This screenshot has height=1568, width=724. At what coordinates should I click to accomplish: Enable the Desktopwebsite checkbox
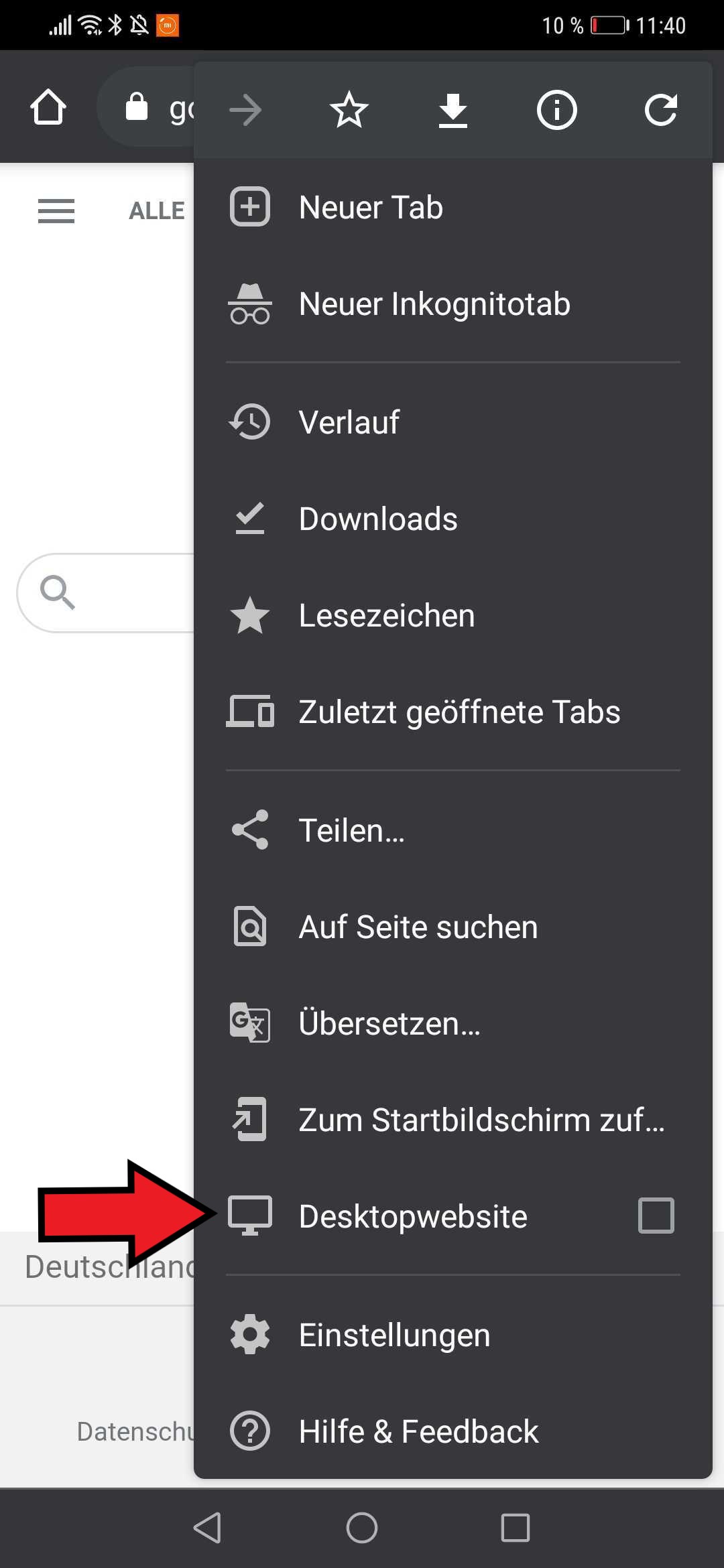656,1216
